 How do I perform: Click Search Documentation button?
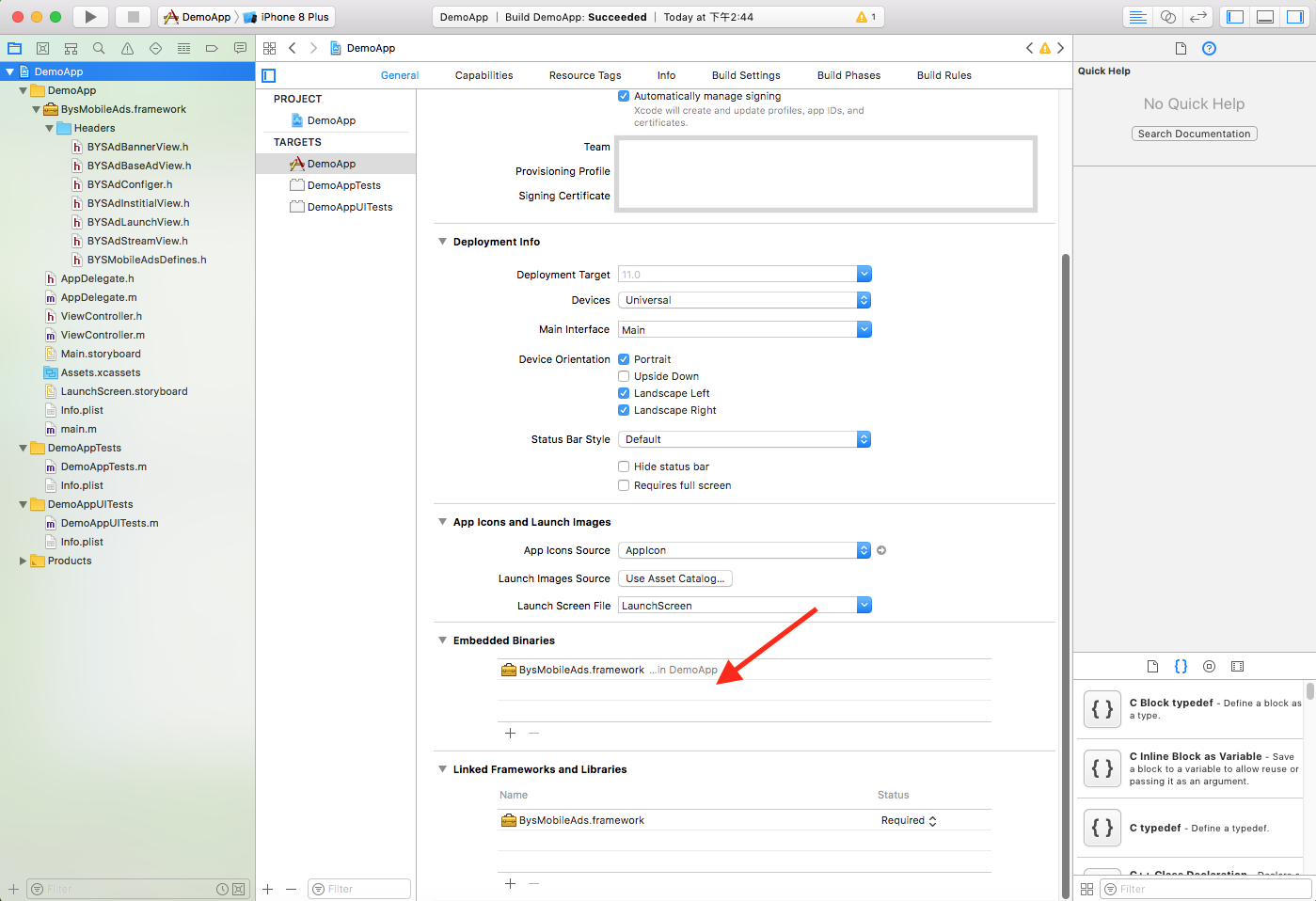(x=1194, y=134)
